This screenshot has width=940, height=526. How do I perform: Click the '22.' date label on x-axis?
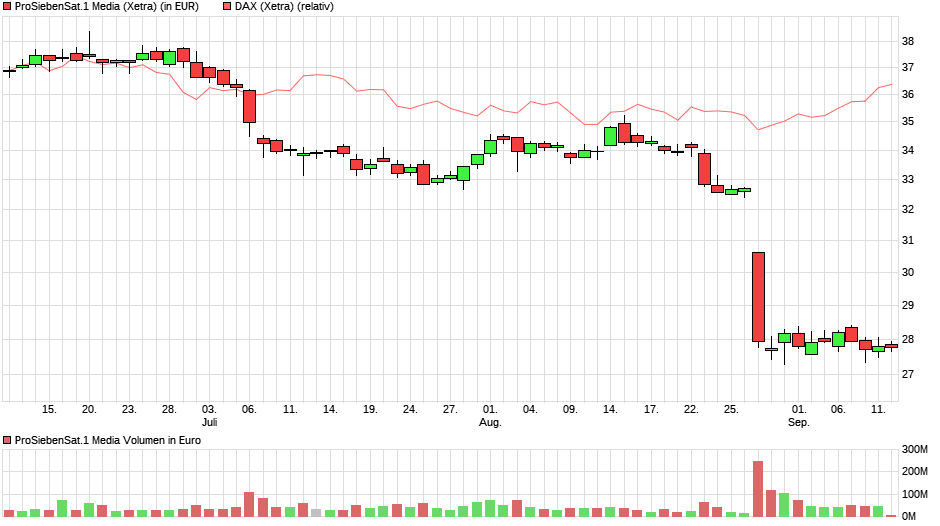(691, 409)
